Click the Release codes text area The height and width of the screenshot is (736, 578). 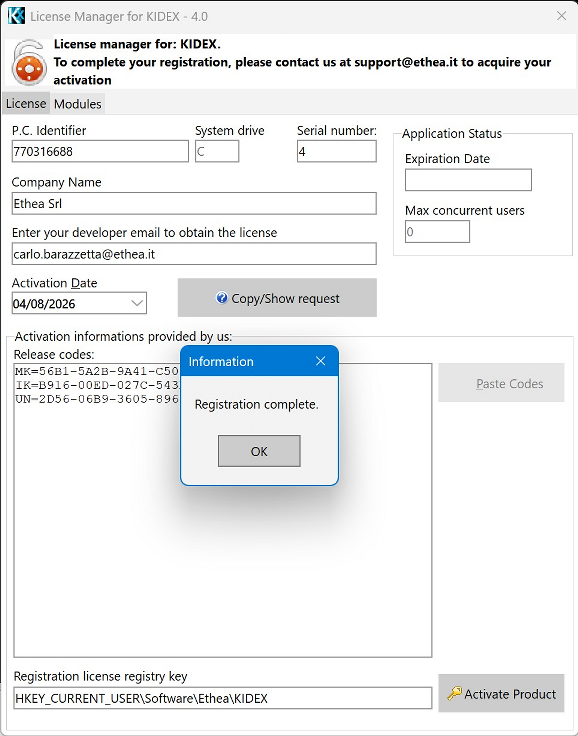pos(223,510)
